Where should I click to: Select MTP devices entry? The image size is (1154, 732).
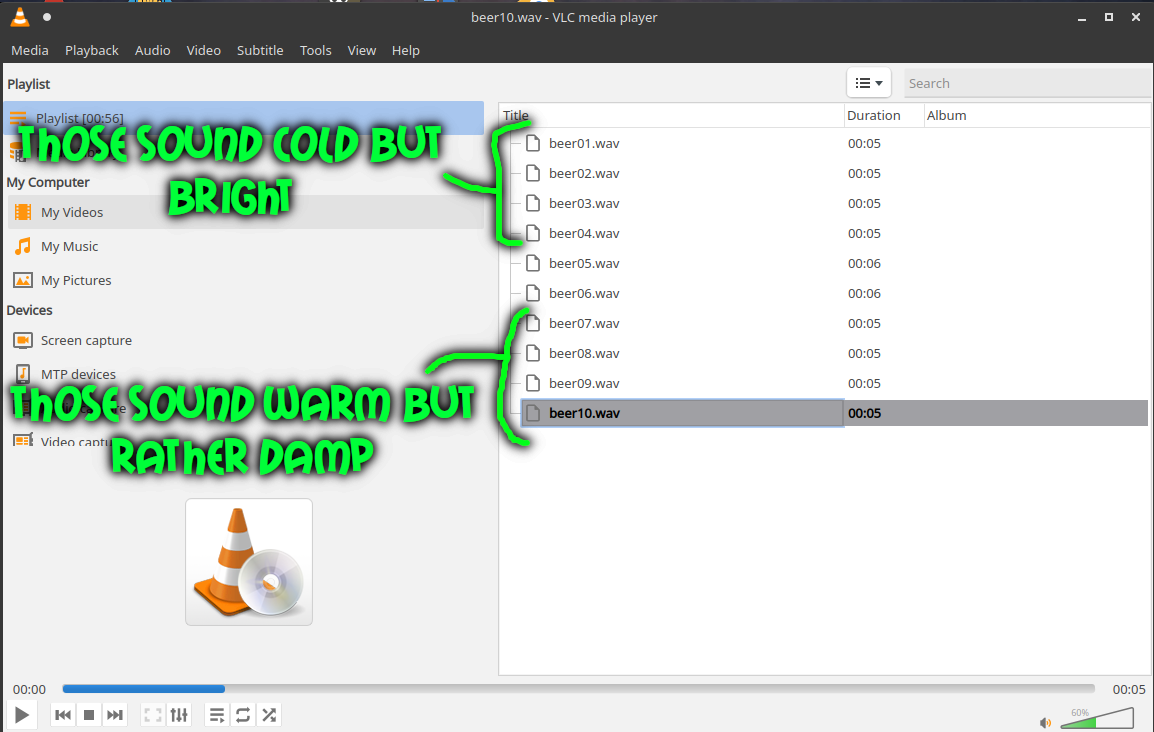[x=245, y=374]
